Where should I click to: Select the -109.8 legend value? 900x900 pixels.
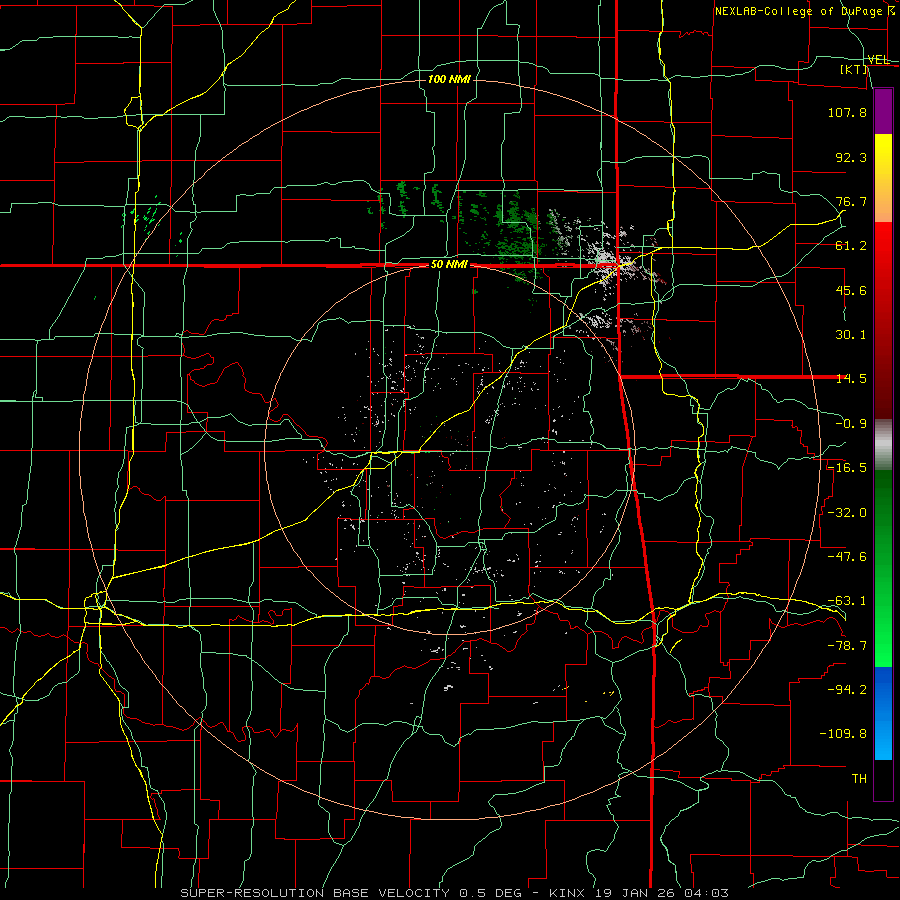[x=843, y=734]
